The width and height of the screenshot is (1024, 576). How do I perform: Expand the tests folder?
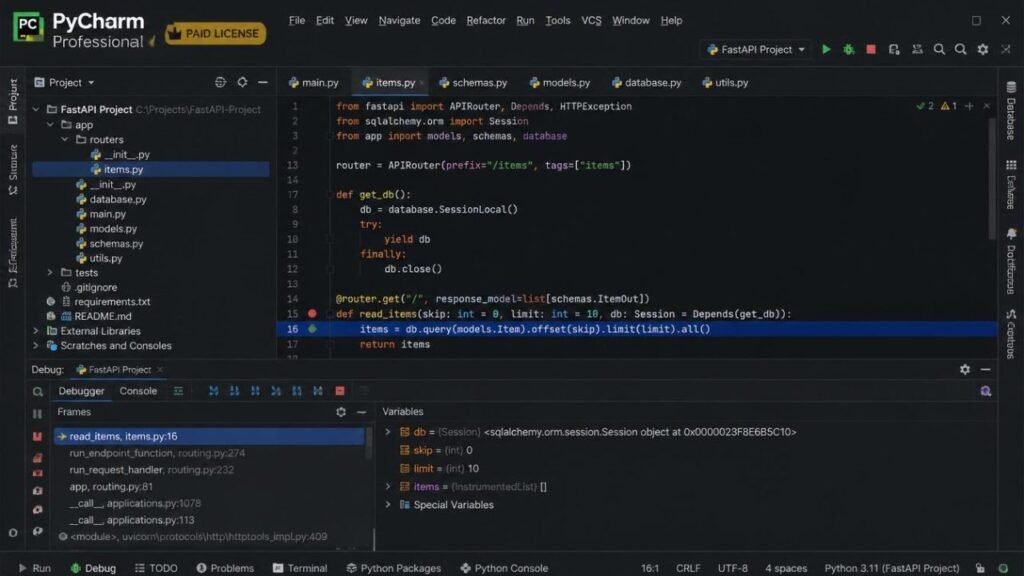point(50,272)
